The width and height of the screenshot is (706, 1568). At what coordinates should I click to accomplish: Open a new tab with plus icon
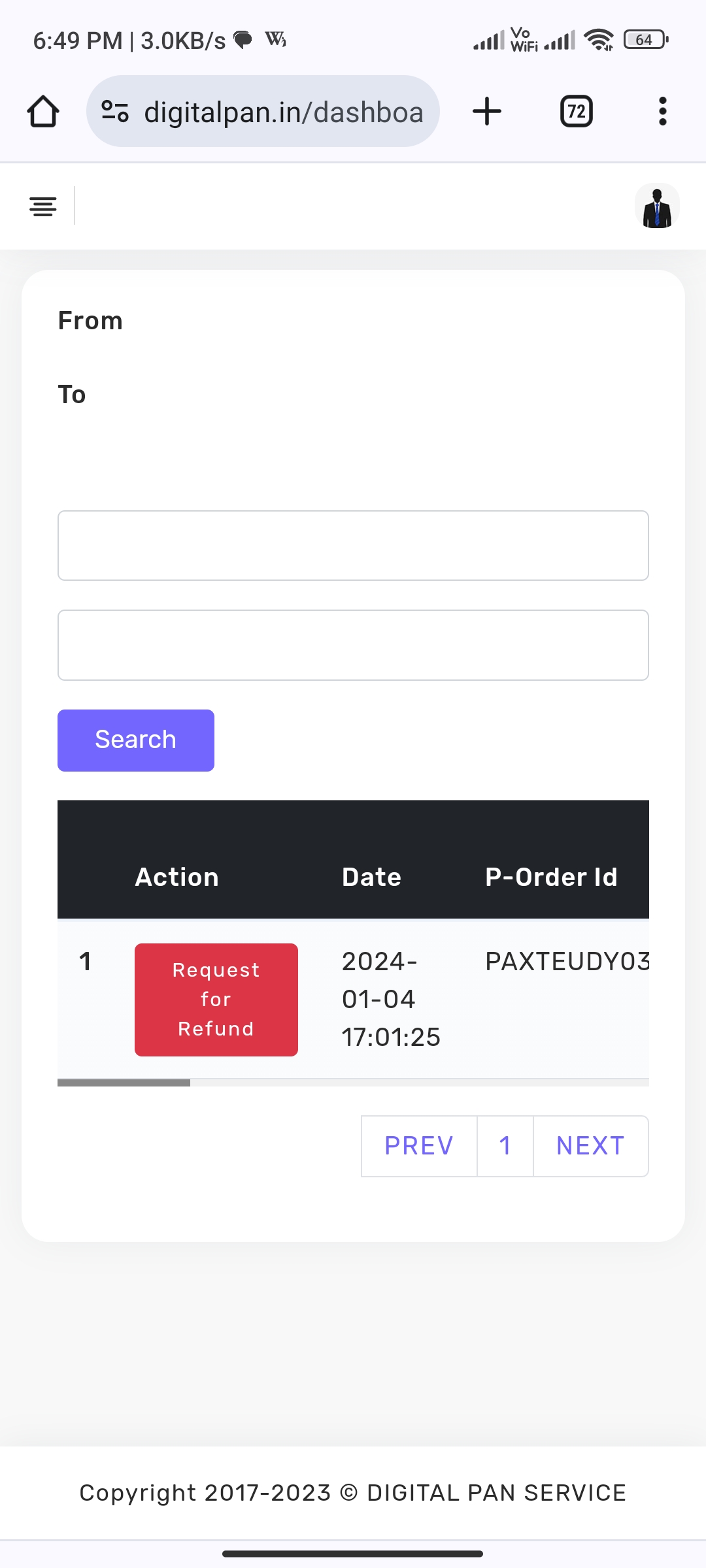click(487, 112)
